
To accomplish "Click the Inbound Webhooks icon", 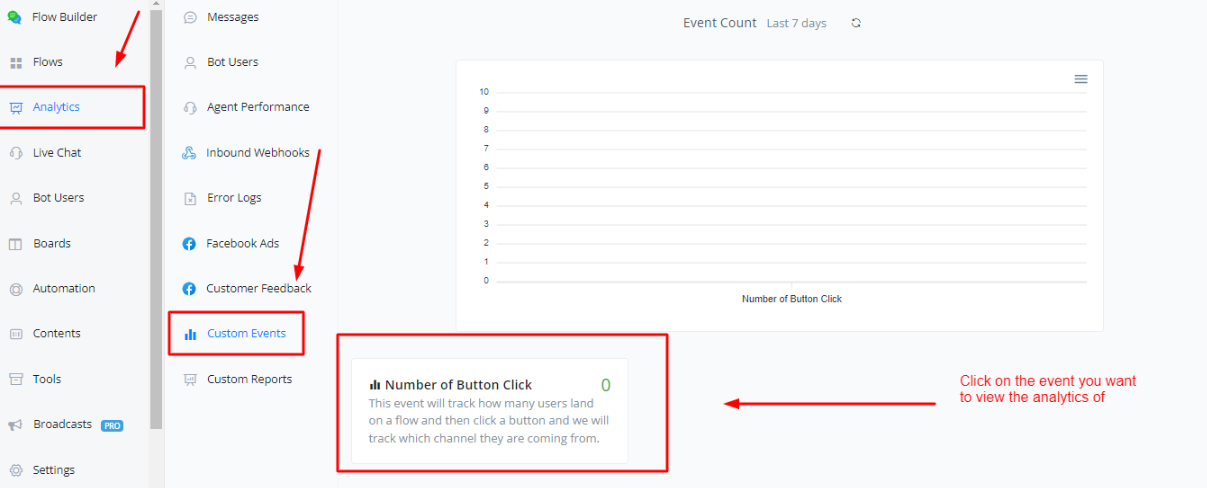I will [189, 153].
